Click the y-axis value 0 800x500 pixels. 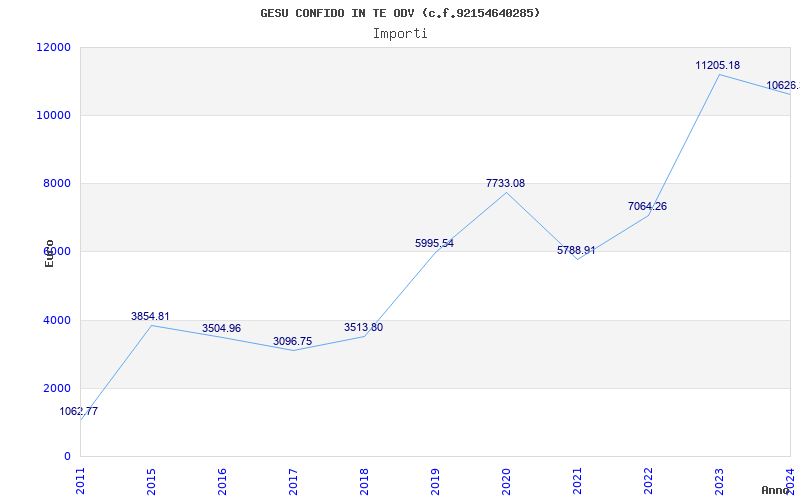tap(67, 457)
